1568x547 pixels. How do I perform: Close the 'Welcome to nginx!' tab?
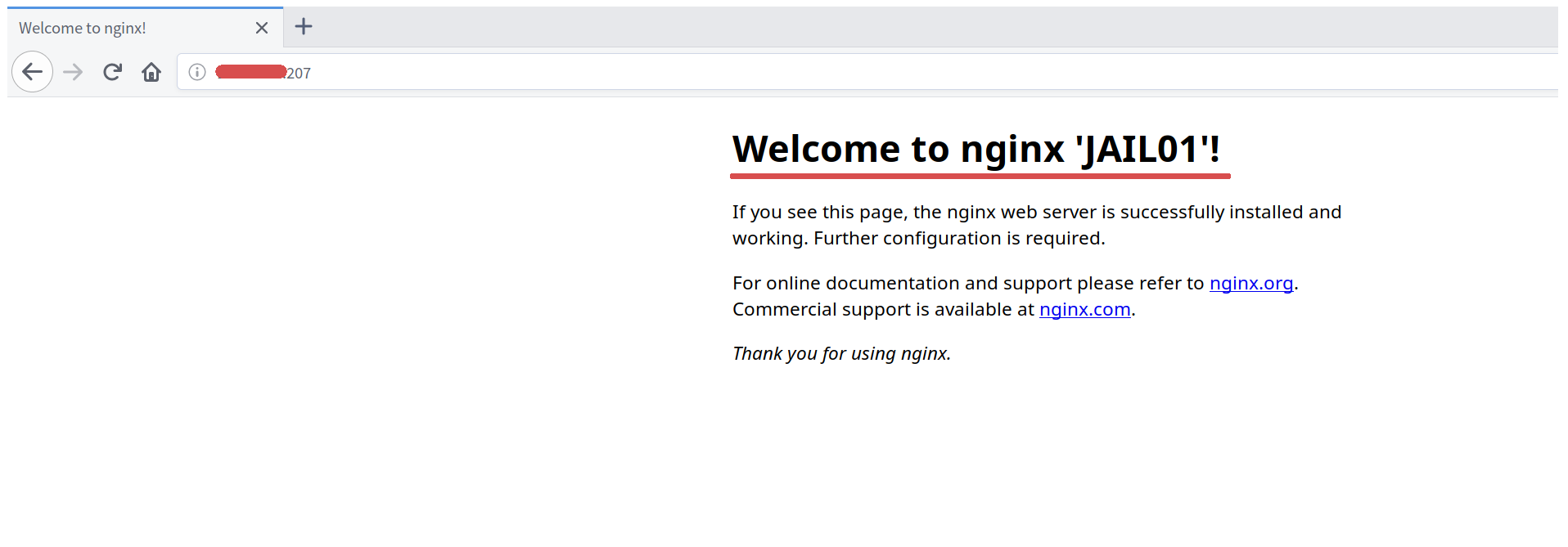262,28
